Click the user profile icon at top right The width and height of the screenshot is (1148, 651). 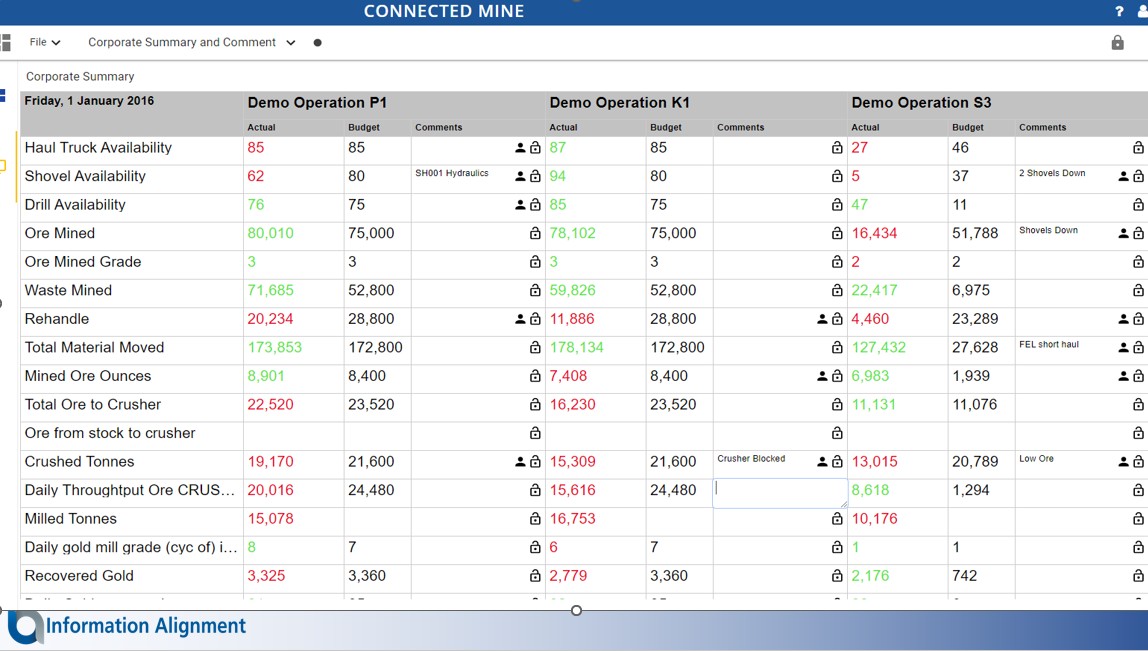pos(1143,11)
